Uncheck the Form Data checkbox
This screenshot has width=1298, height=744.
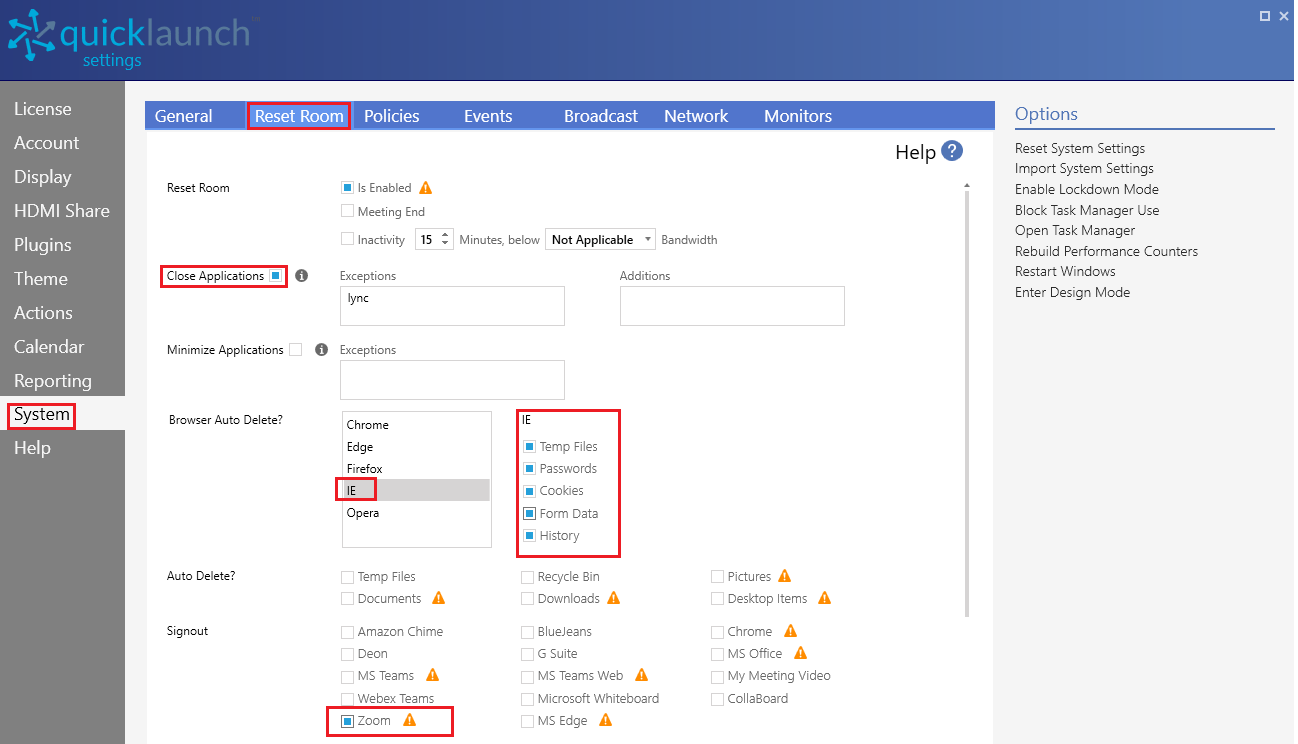point(530,513)
